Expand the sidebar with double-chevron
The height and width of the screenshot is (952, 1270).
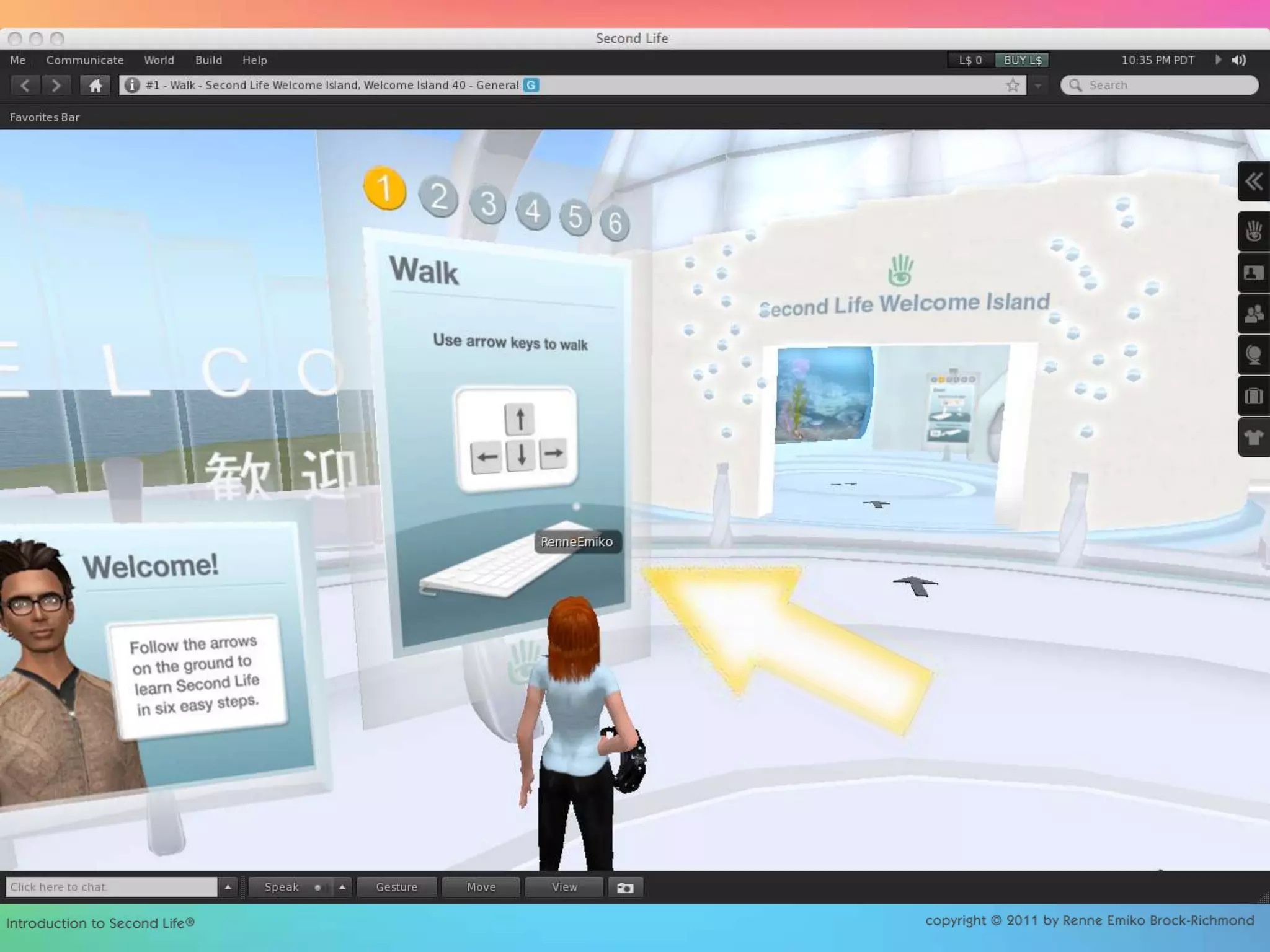tap(1254, 182)
